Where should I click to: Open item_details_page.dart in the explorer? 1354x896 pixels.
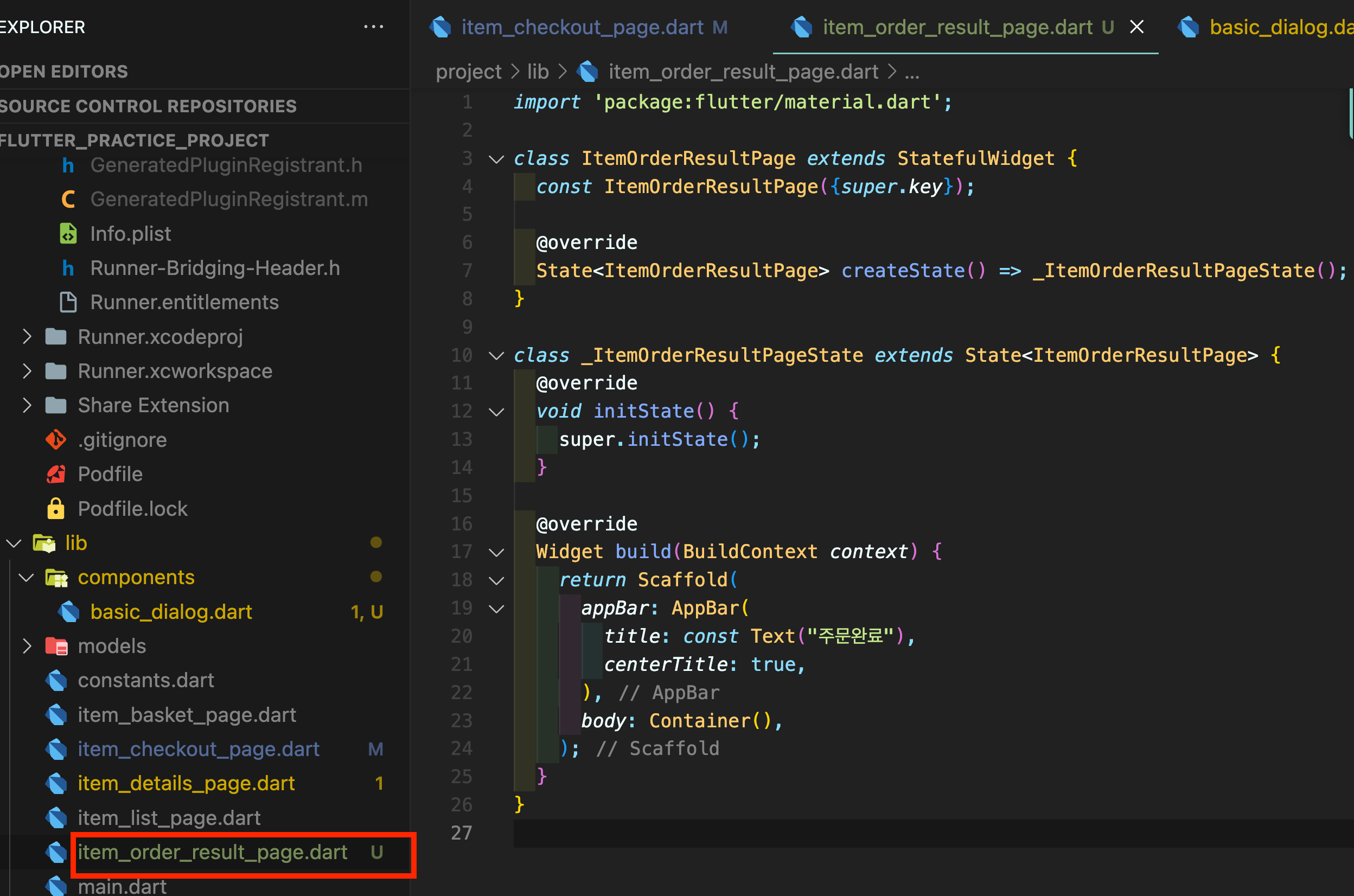click(x=186, y=783)
